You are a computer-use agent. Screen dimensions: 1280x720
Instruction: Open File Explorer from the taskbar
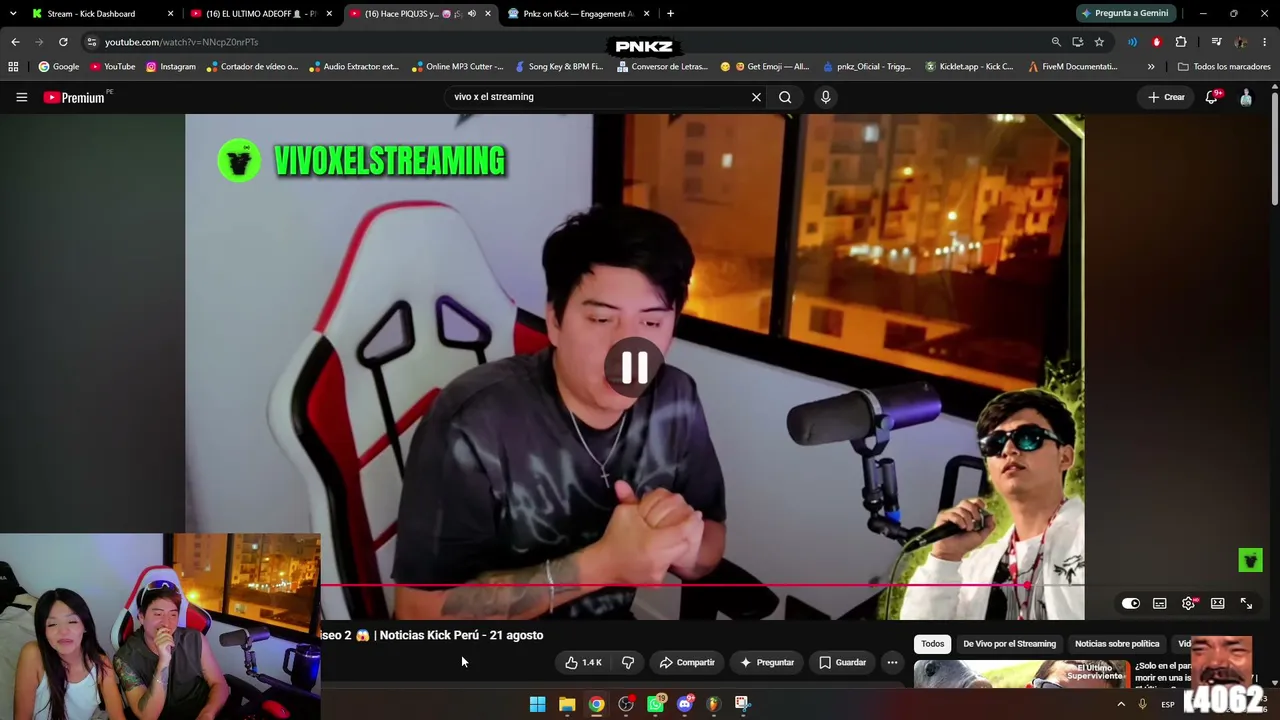567,704
